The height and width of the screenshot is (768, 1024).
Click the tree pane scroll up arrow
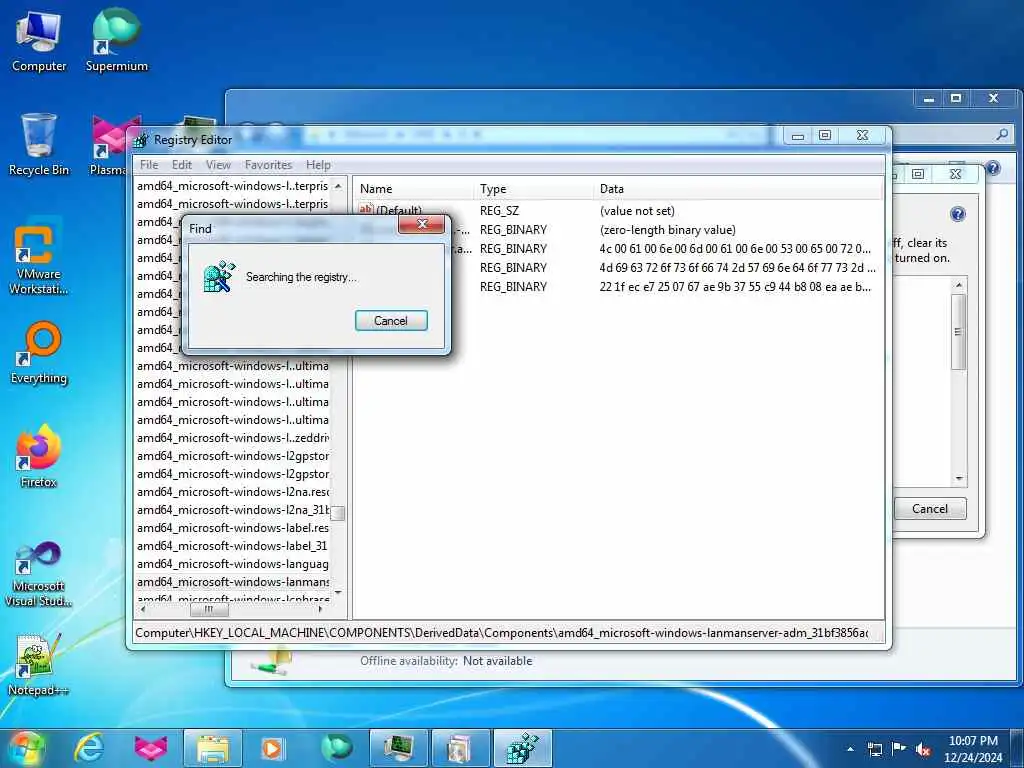[338, 186]
